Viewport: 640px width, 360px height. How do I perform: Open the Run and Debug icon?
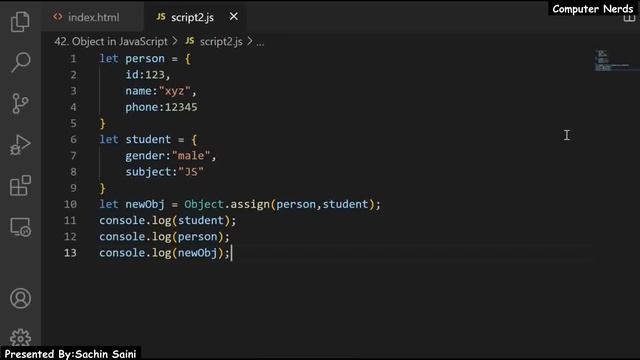(20, 145)
